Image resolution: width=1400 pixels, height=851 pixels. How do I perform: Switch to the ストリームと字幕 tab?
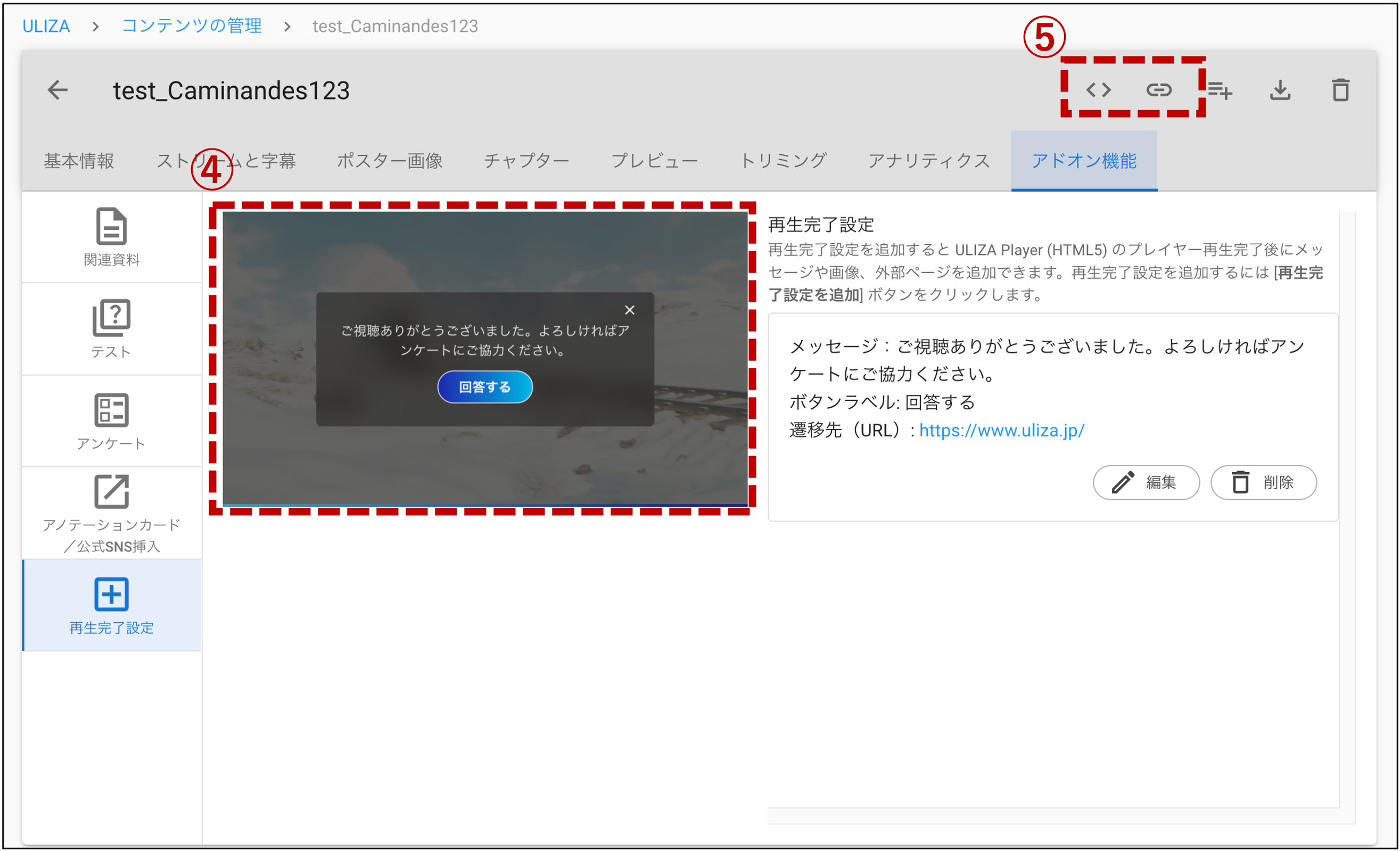(x=226, y=161)
